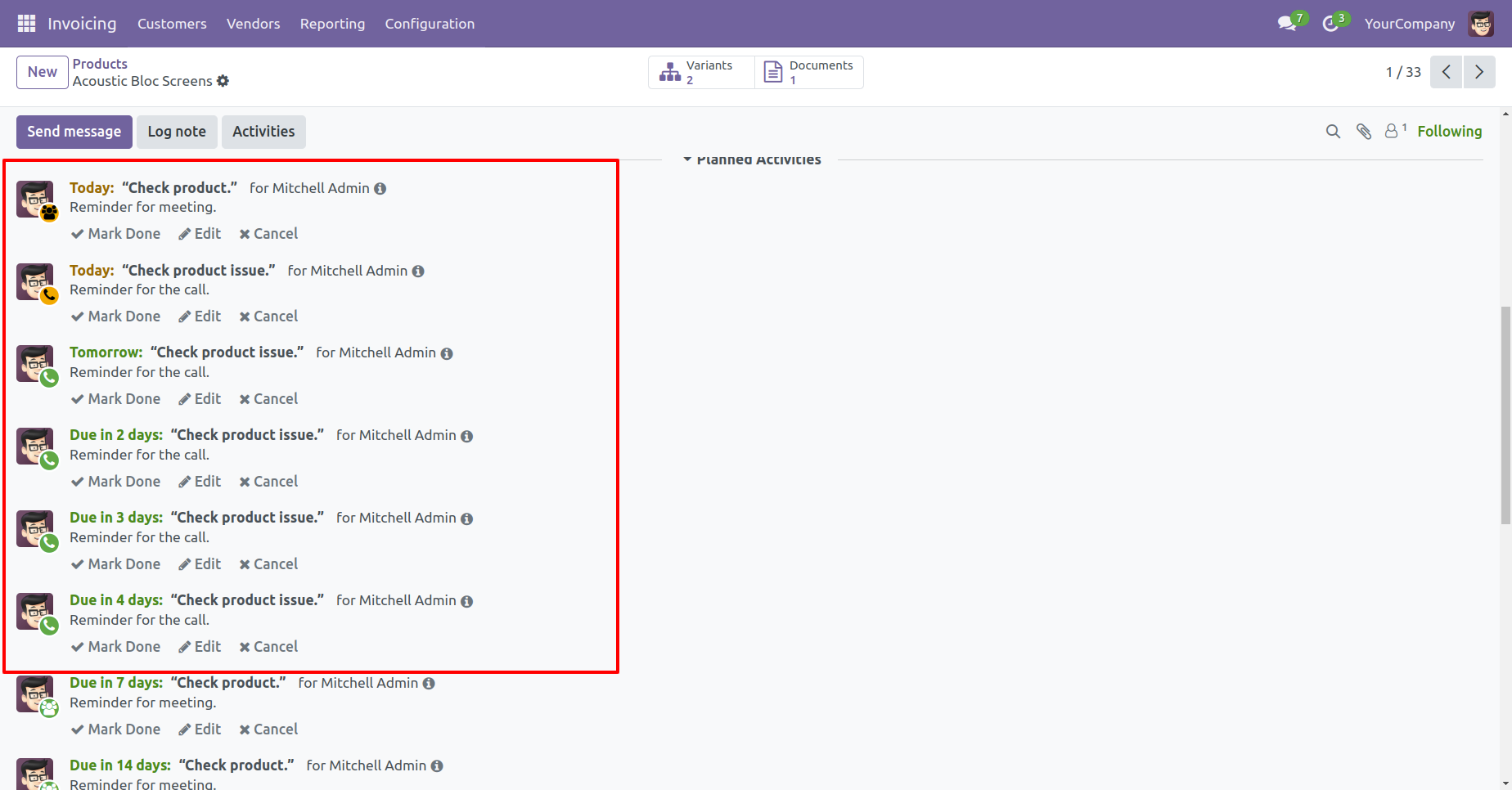Mark Done the Today "Check product." activity
This screenshot has height=790, width=1512.
pos(115,234)
